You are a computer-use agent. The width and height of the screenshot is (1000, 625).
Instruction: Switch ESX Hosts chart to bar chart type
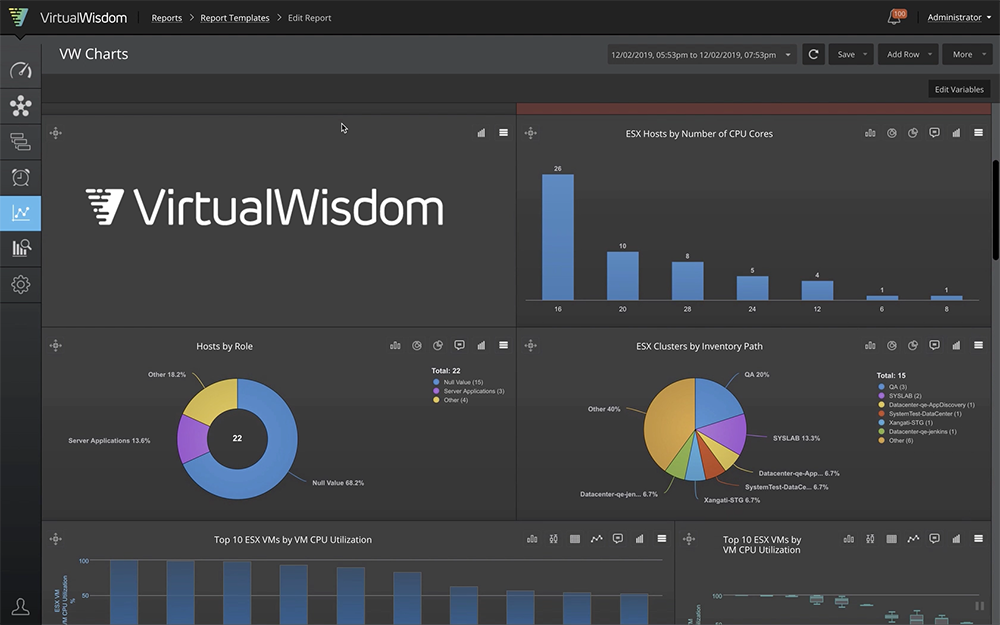tap(870, 133)
